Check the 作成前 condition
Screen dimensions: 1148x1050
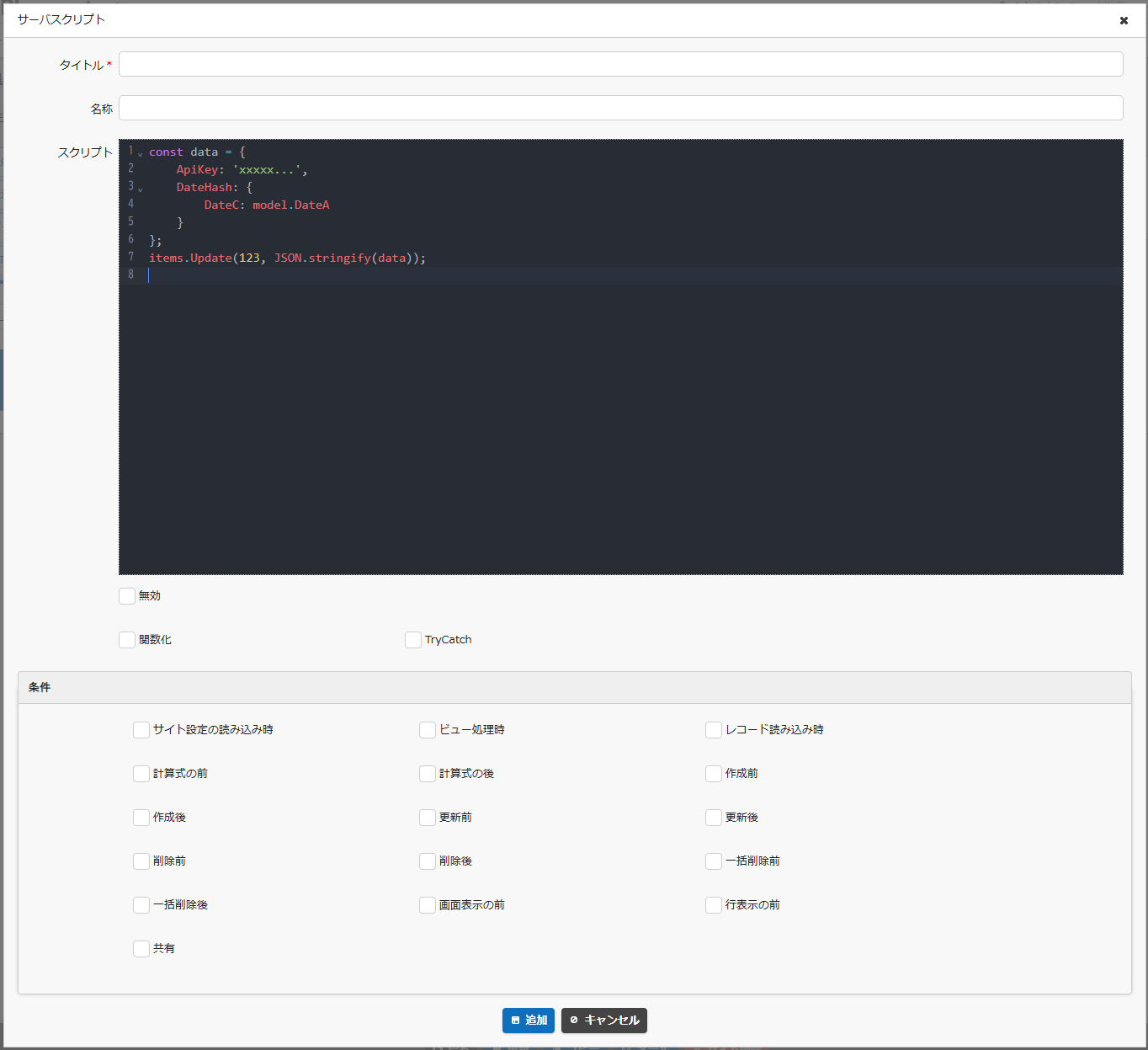click(x=713, y=774)
